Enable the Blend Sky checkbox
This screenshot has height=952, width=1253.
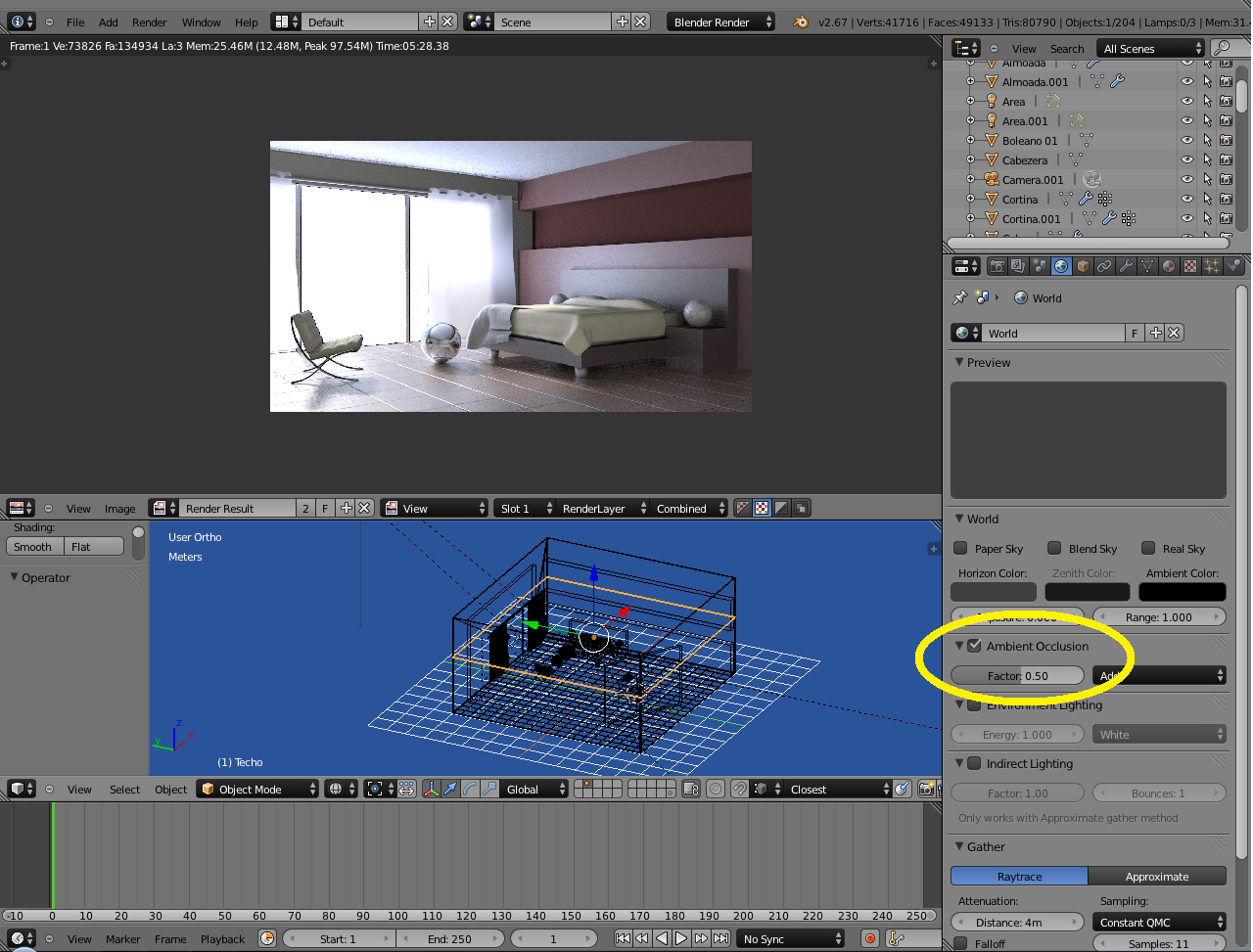[1054, 548]
